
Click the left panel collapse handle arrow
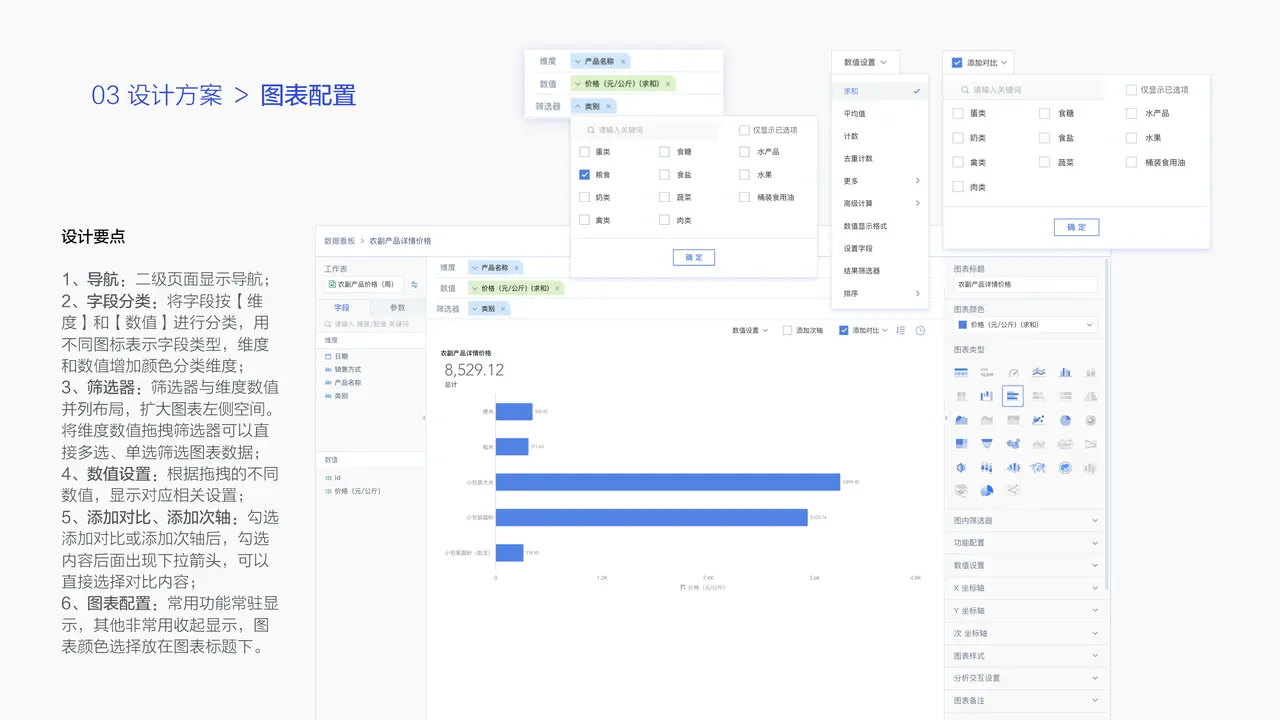[423, 418]
